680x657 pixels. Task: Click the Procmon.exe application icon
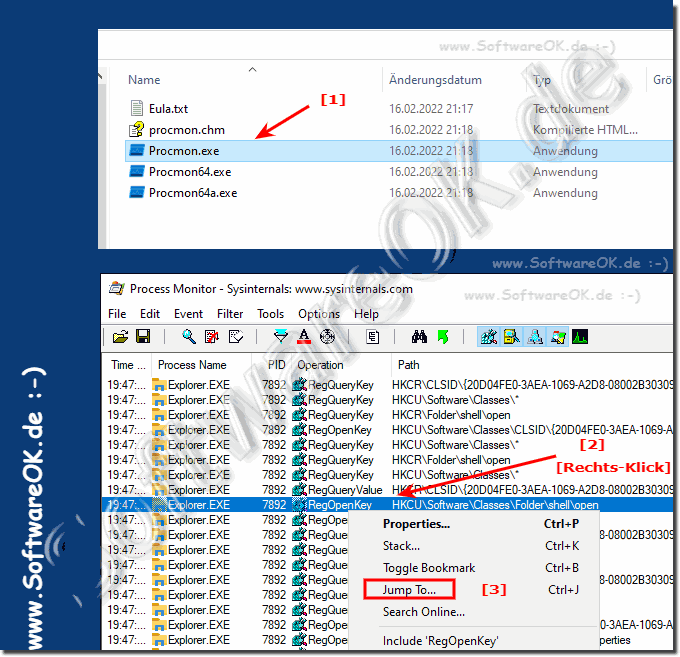(137, 150)
